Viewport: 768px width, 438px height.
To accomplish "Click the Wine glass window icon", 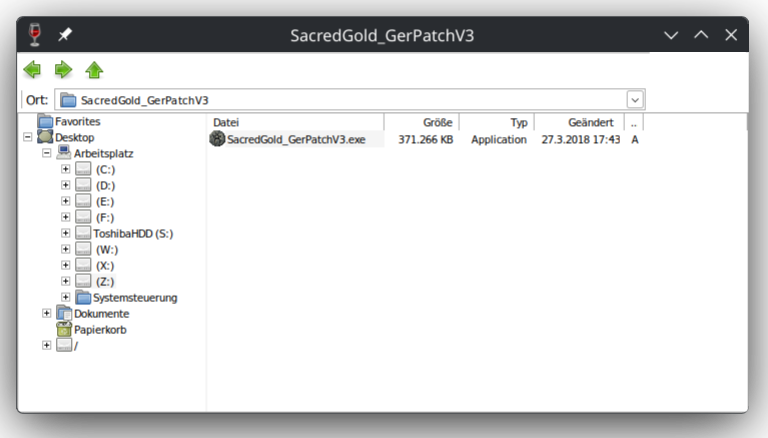I will click(x=35, y=35).
